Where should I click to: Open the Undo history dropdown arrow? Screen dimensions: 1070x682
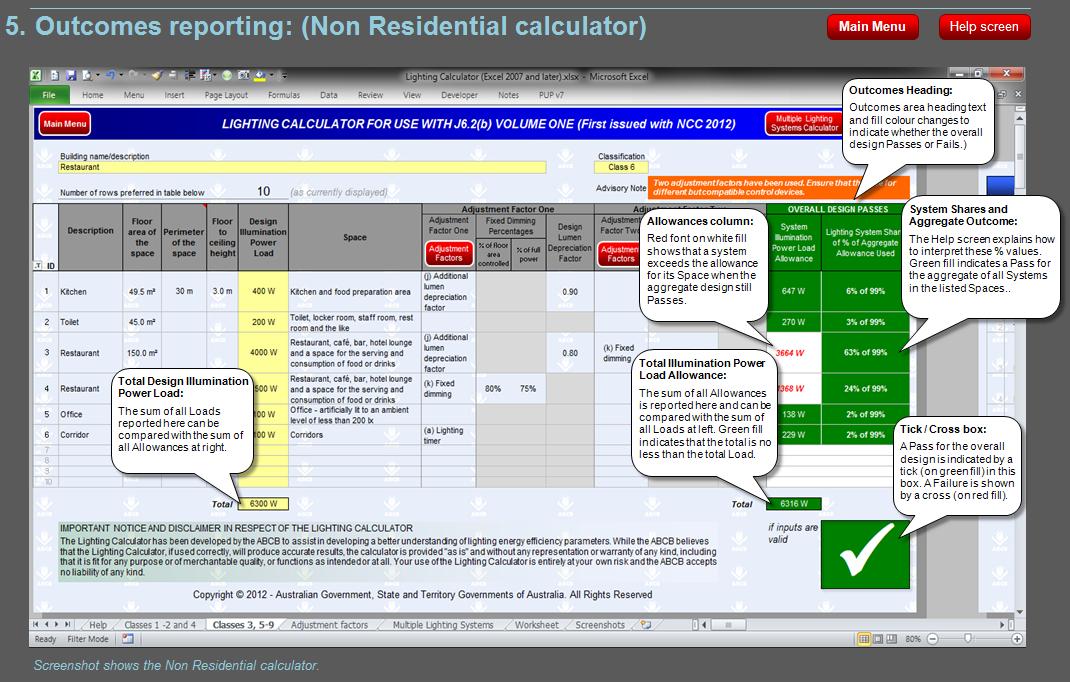[x=119, y=77]
